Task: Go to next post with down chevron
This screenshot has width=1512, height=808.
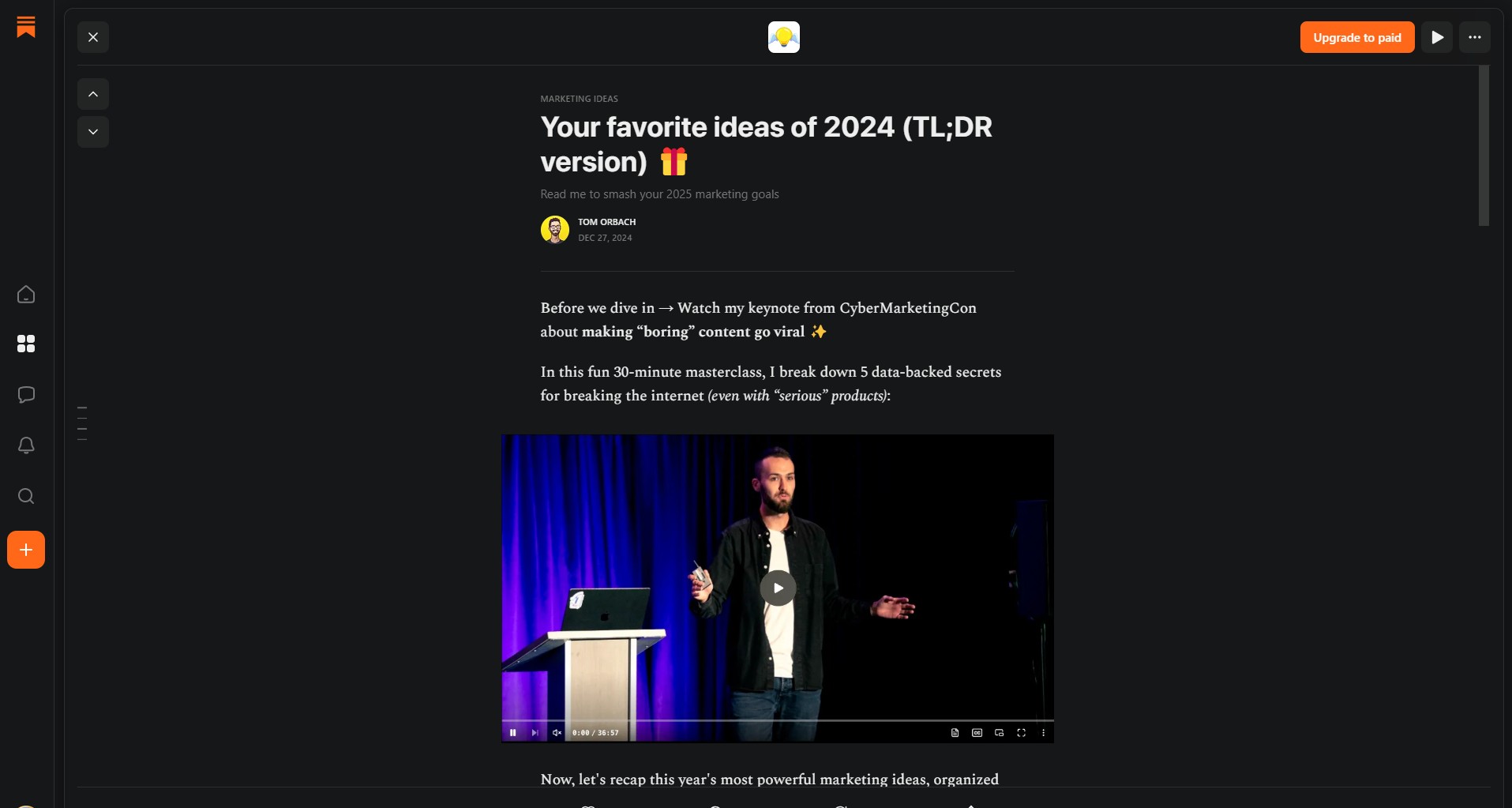Action: tap(93, 132)
